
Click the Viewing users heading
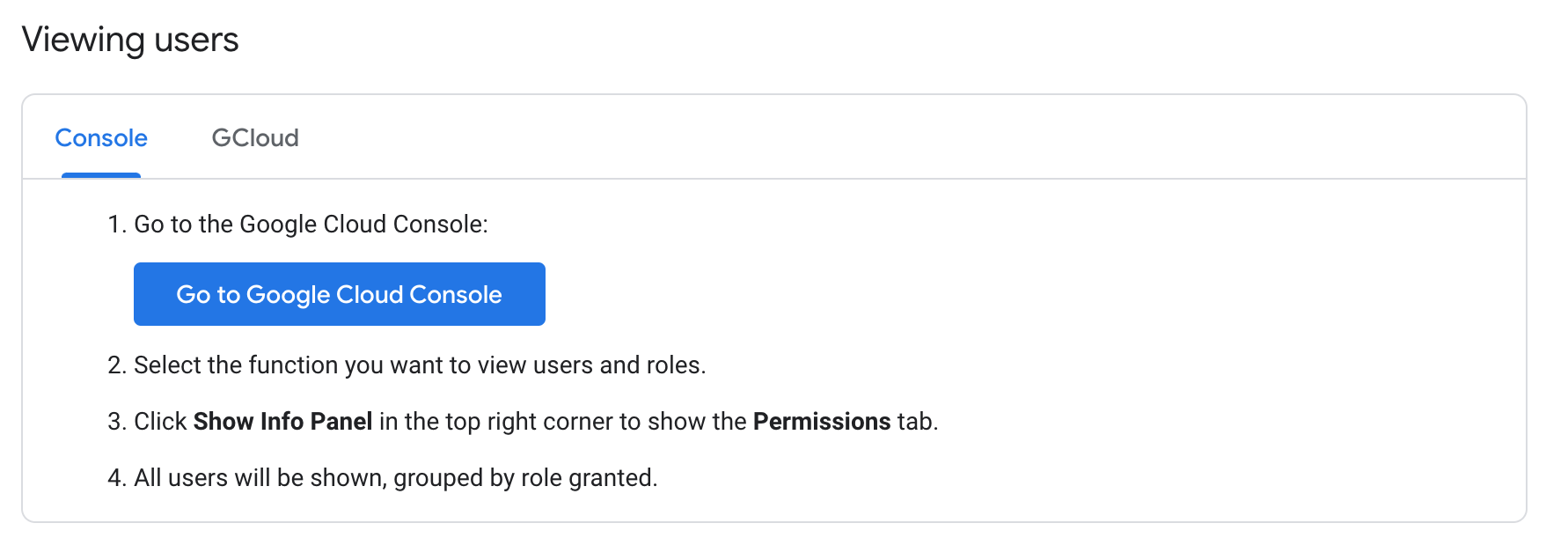[x=130, y=40]
